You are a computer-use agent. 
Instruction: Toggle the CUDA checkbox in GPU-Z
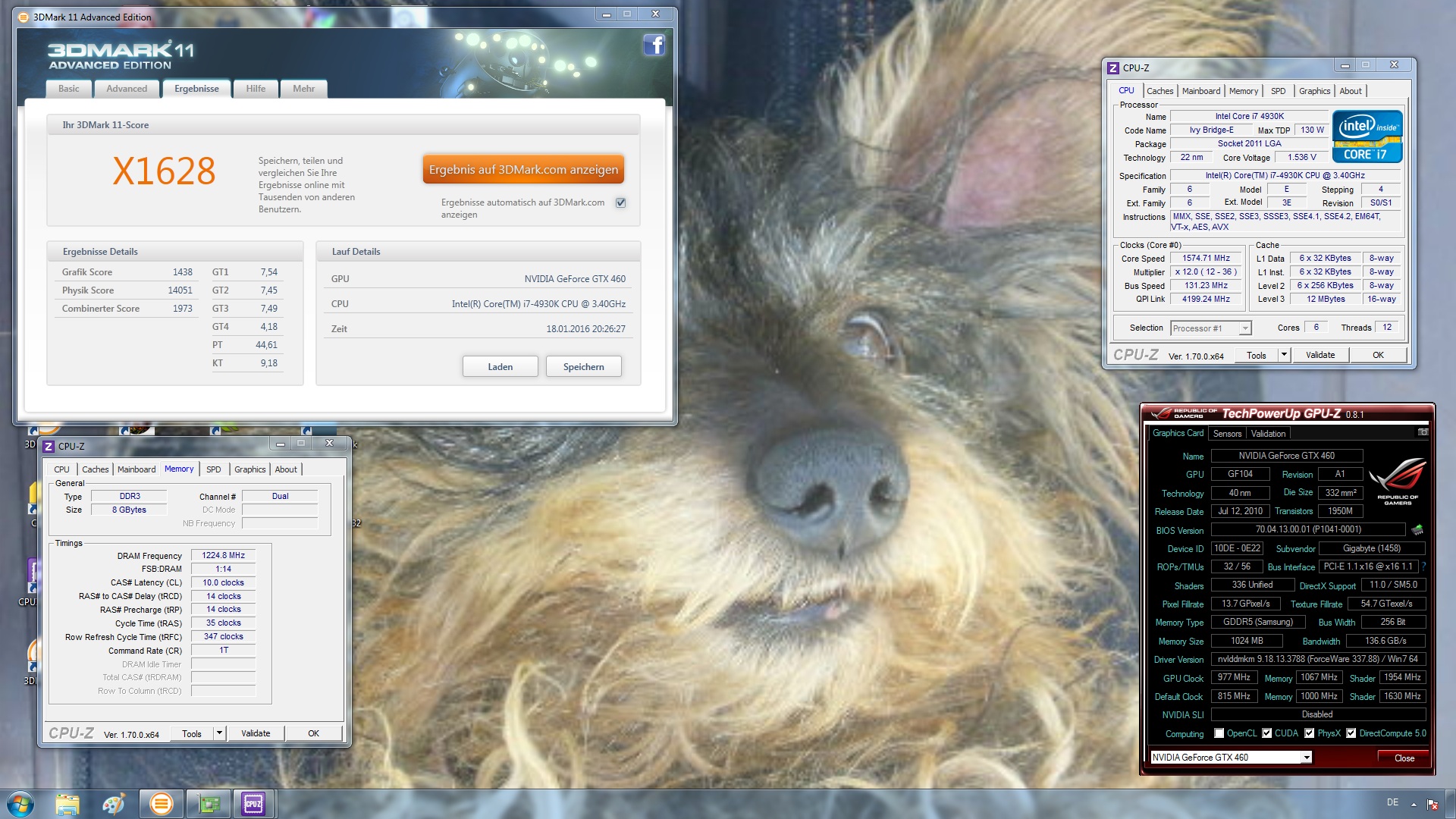pos(1266,733)
